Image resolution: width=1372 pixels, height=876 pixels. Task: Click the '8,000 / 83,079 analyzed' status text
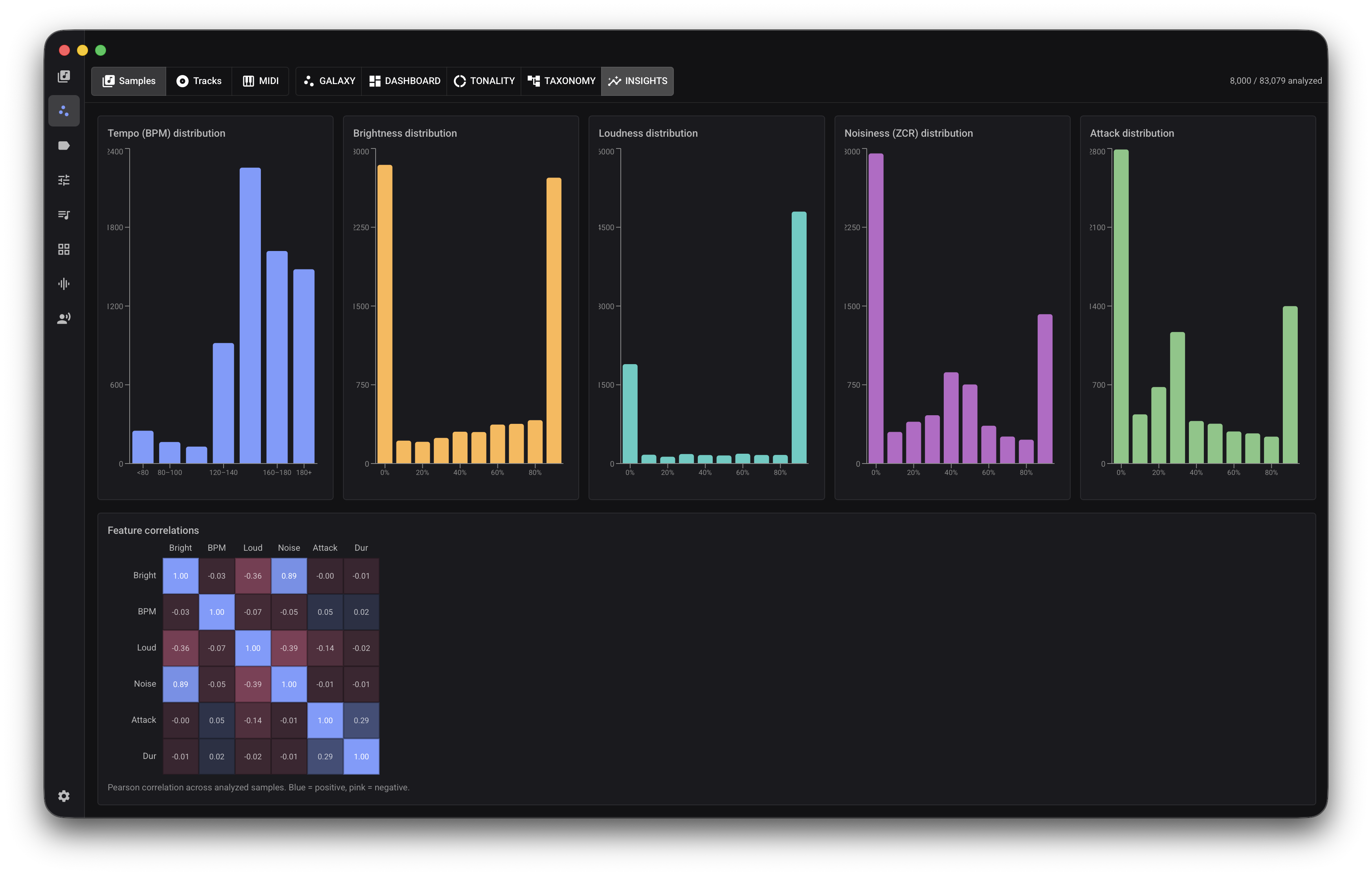[x=1275, y=81]
